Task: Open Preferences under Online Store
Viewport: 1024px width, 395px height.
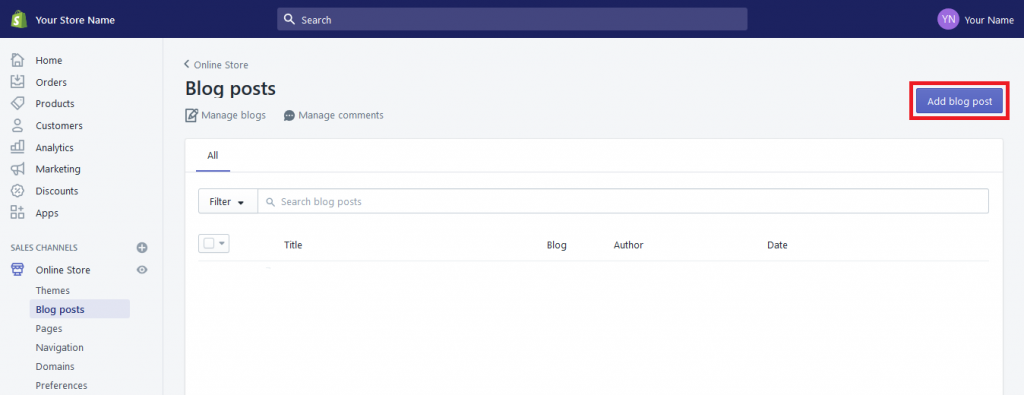Action: click(61, 385)
